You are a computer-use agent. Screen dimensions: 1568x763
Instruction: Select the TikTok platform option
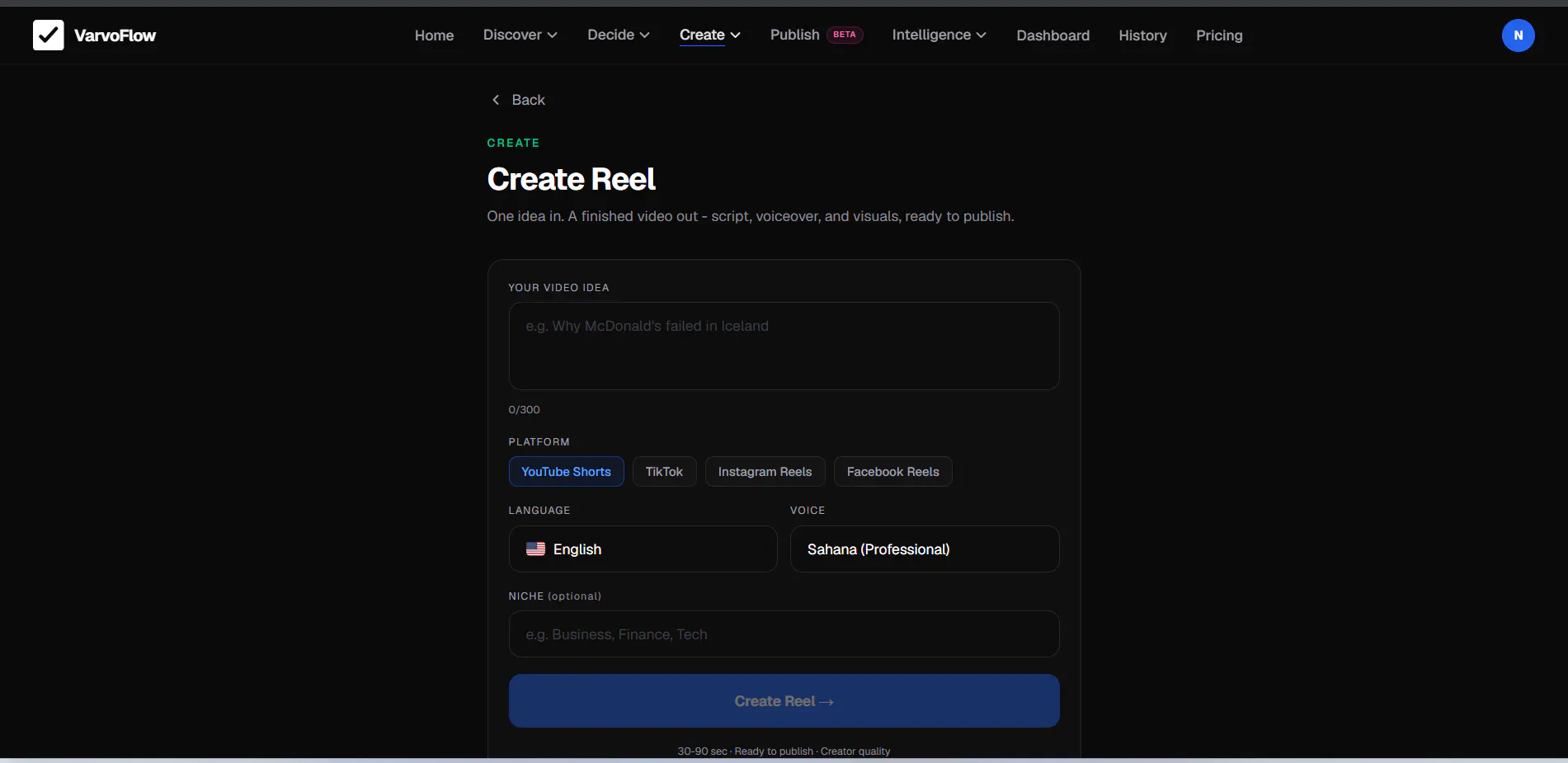point(664,472)
